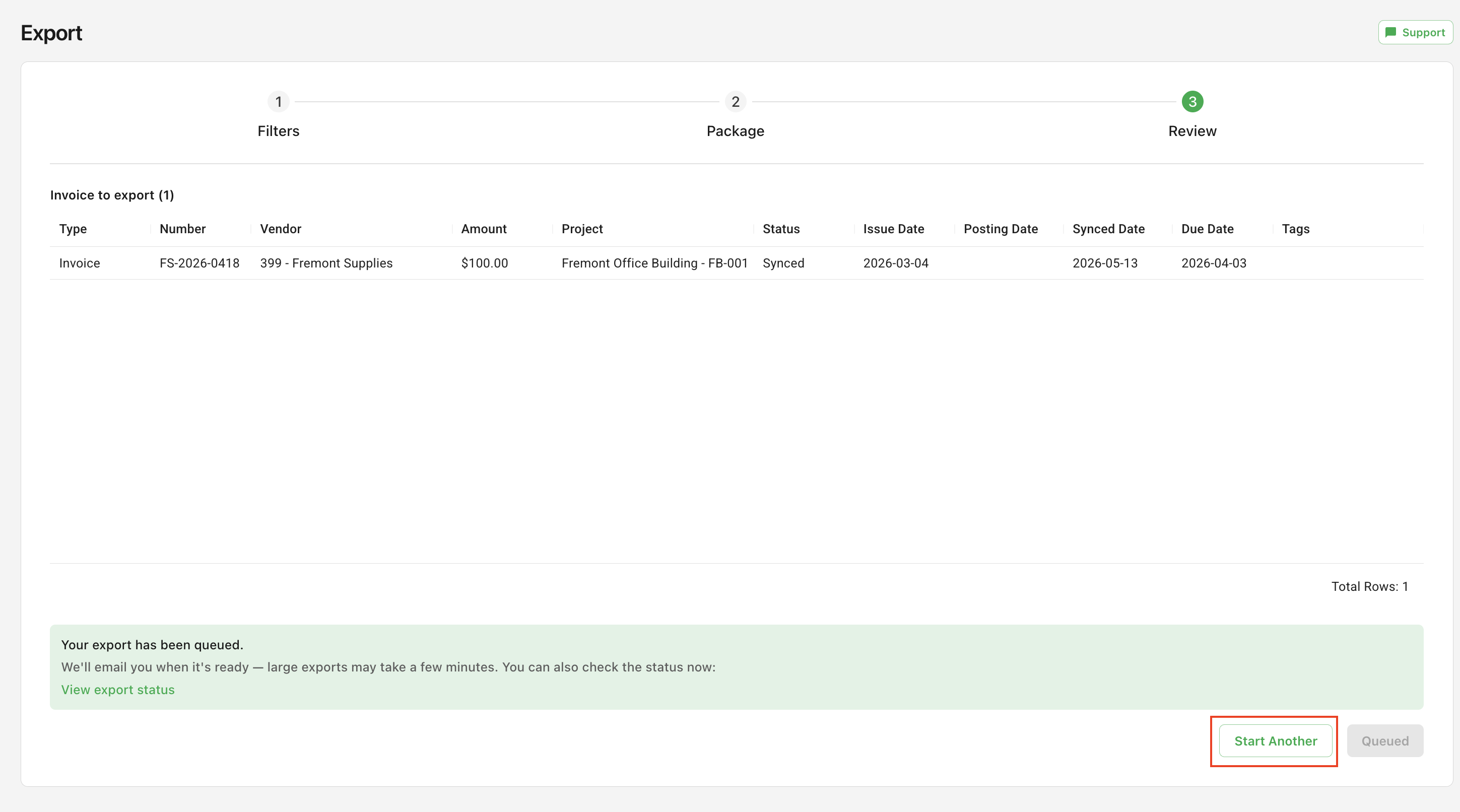The height and width of the screenshot is (812, 1460).
Task: Go to step 2 Package circle
Action: point(735,102)
